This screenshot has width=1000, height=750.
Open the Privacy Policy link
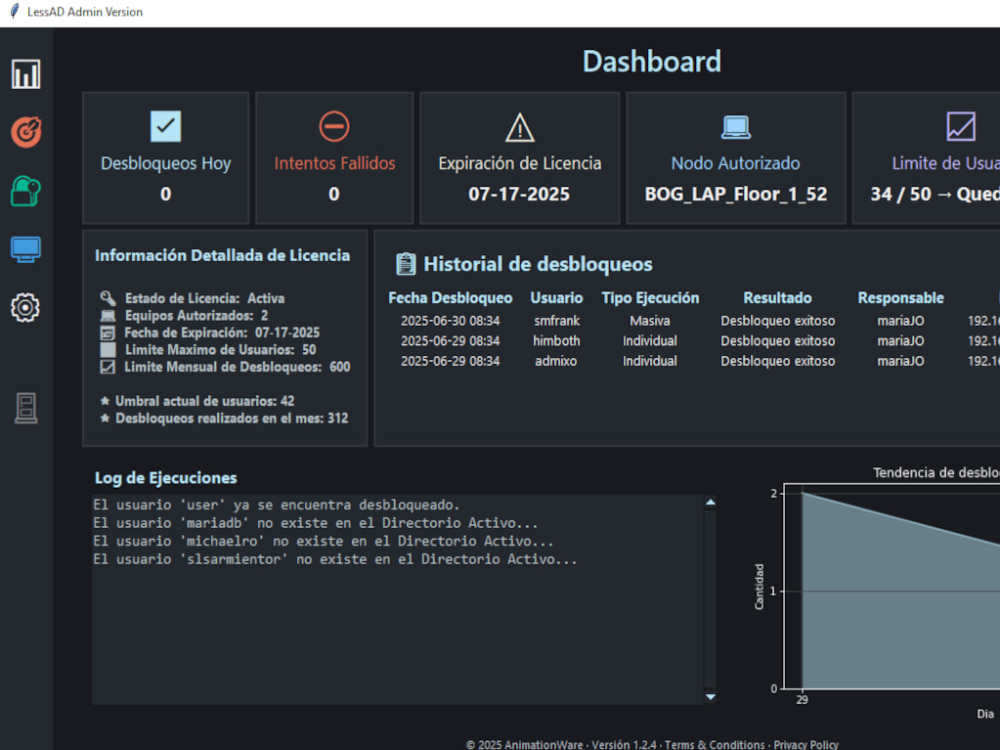(806, 744)
